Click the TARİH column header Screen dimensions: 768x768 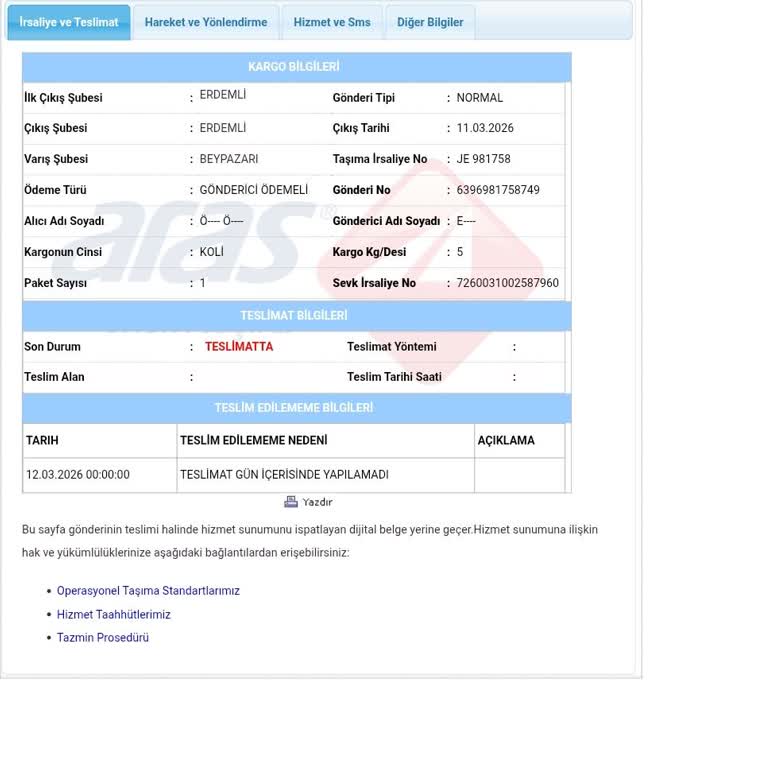click(43, 440)
